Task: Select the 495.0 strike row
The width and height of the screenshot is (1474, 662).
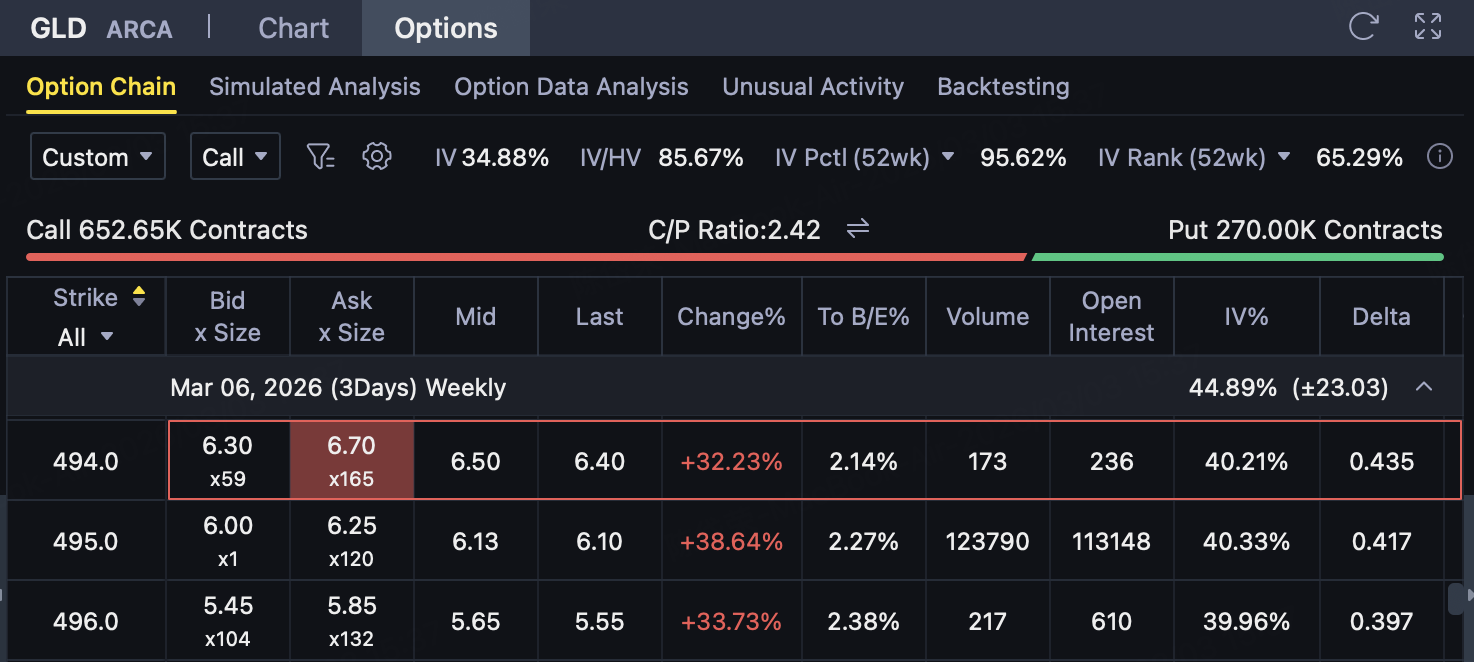Action: (85, 541)
